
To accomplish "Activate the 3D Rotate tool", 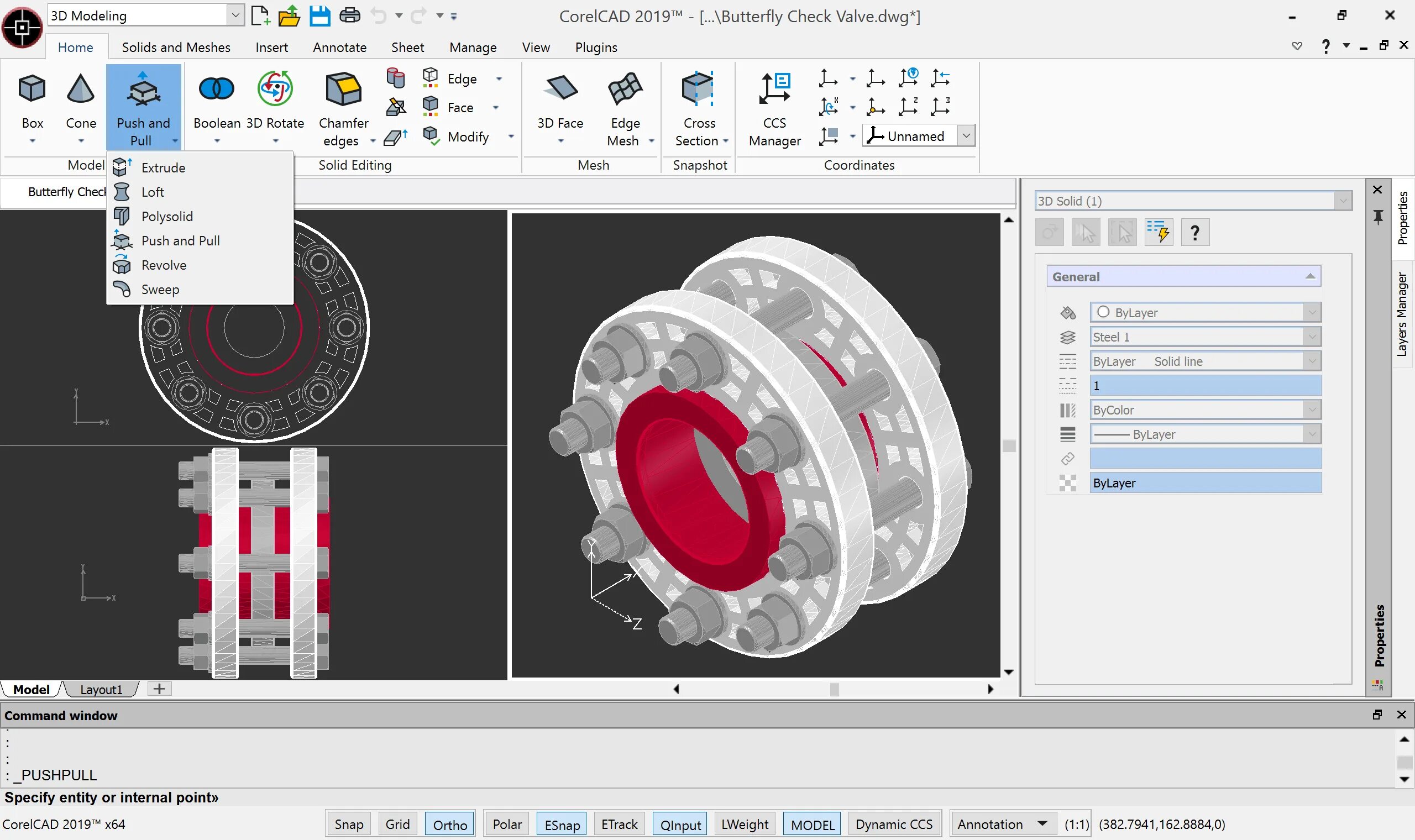I will (x=275, y=90).
